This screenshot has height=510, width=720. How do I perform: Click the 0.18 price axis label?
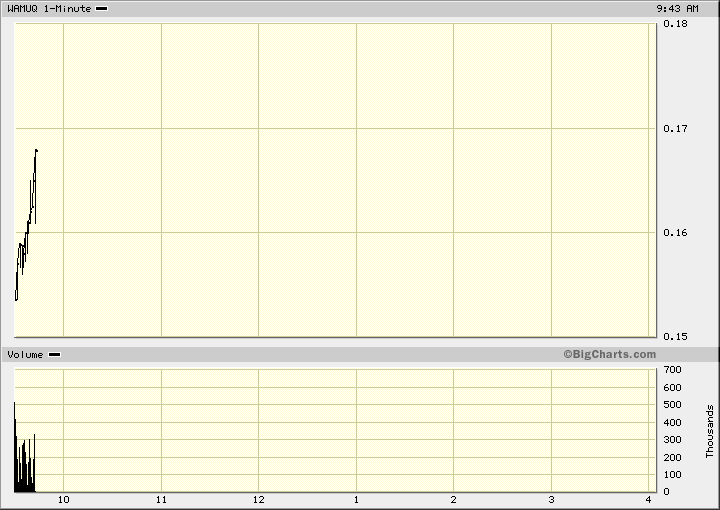[675, 24]
